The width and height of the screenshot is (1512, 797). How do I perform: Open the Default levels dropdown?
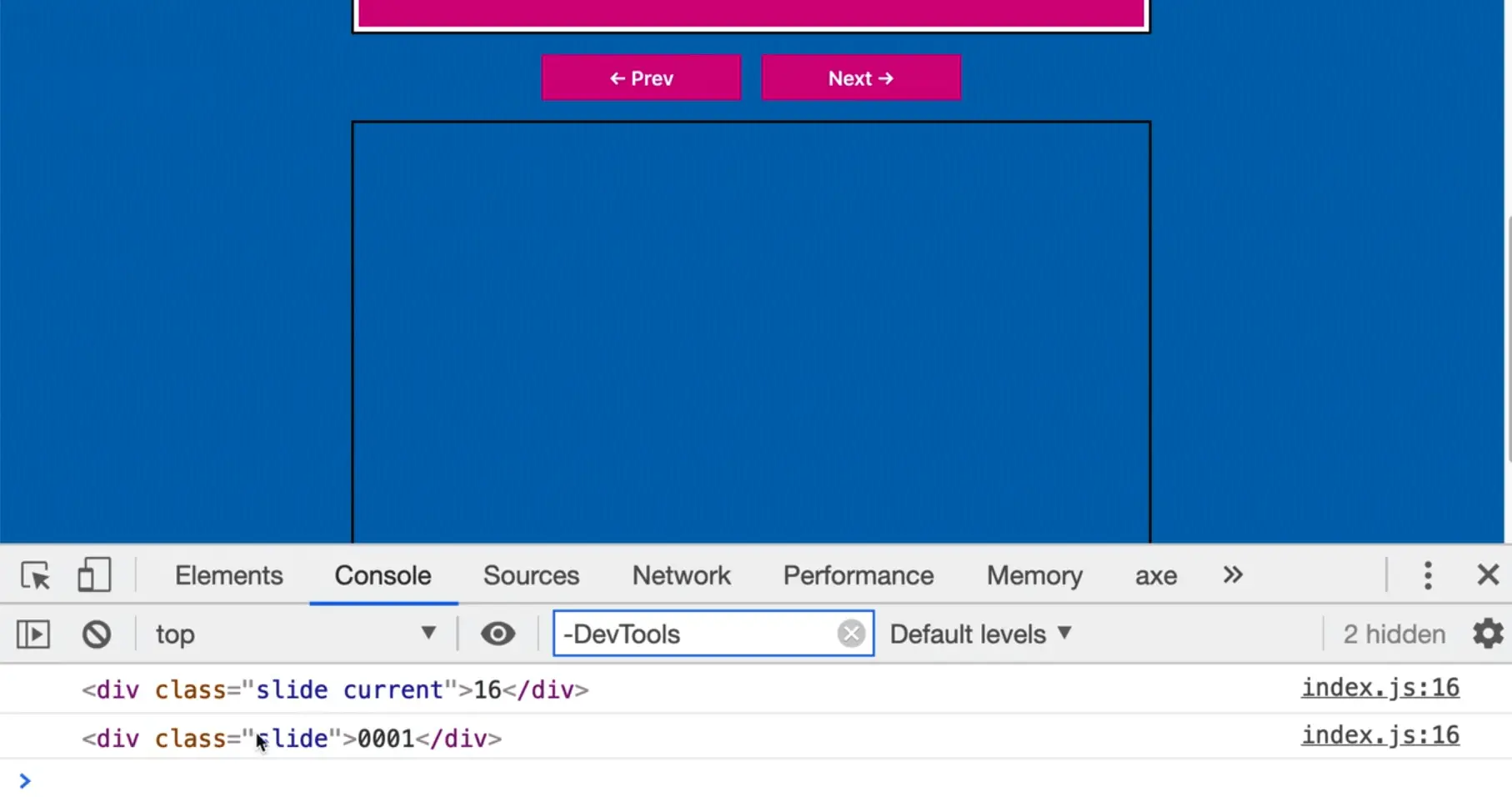(980, 634)
